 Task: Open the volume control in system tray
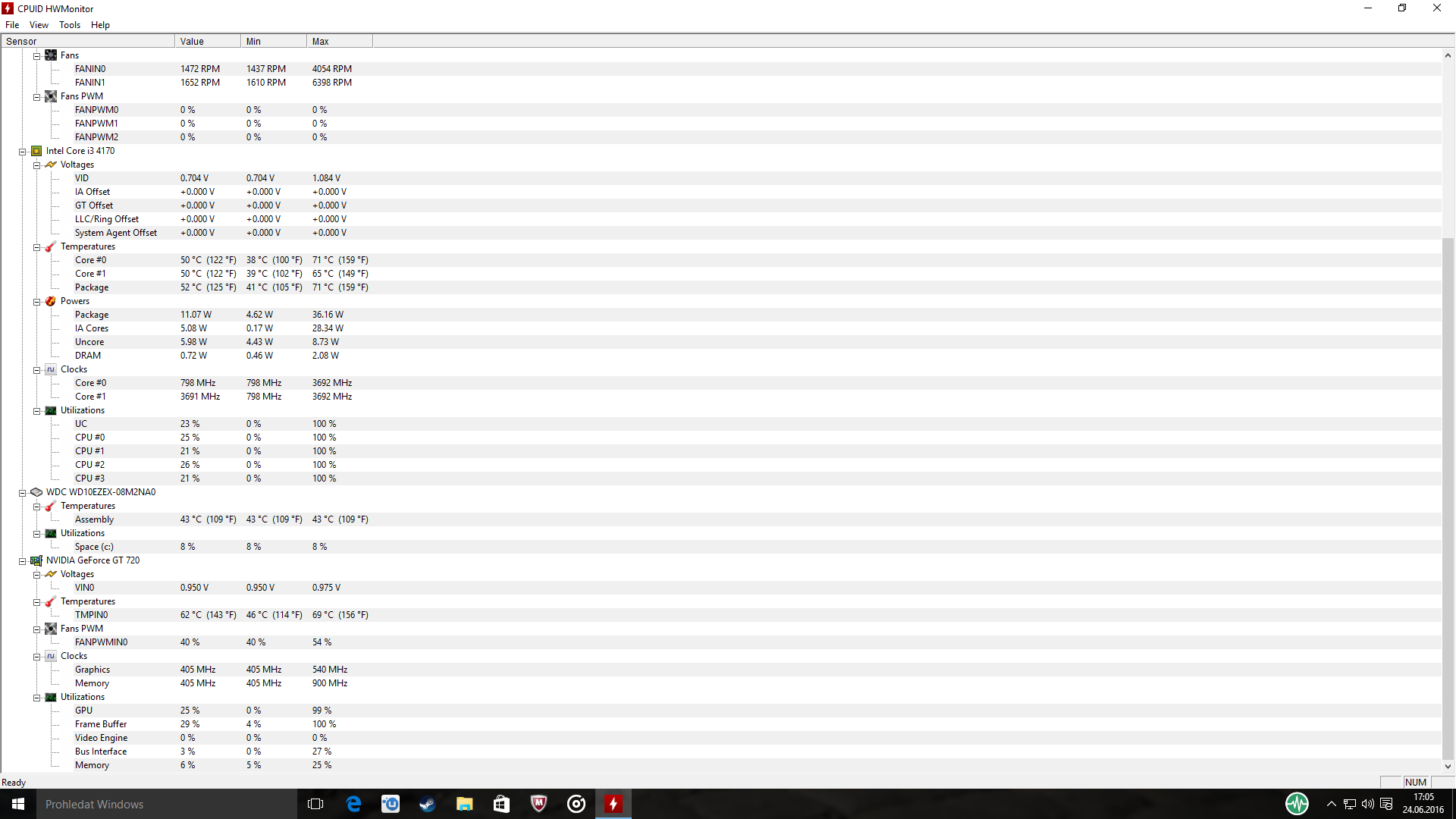[x=1368, y=804]
